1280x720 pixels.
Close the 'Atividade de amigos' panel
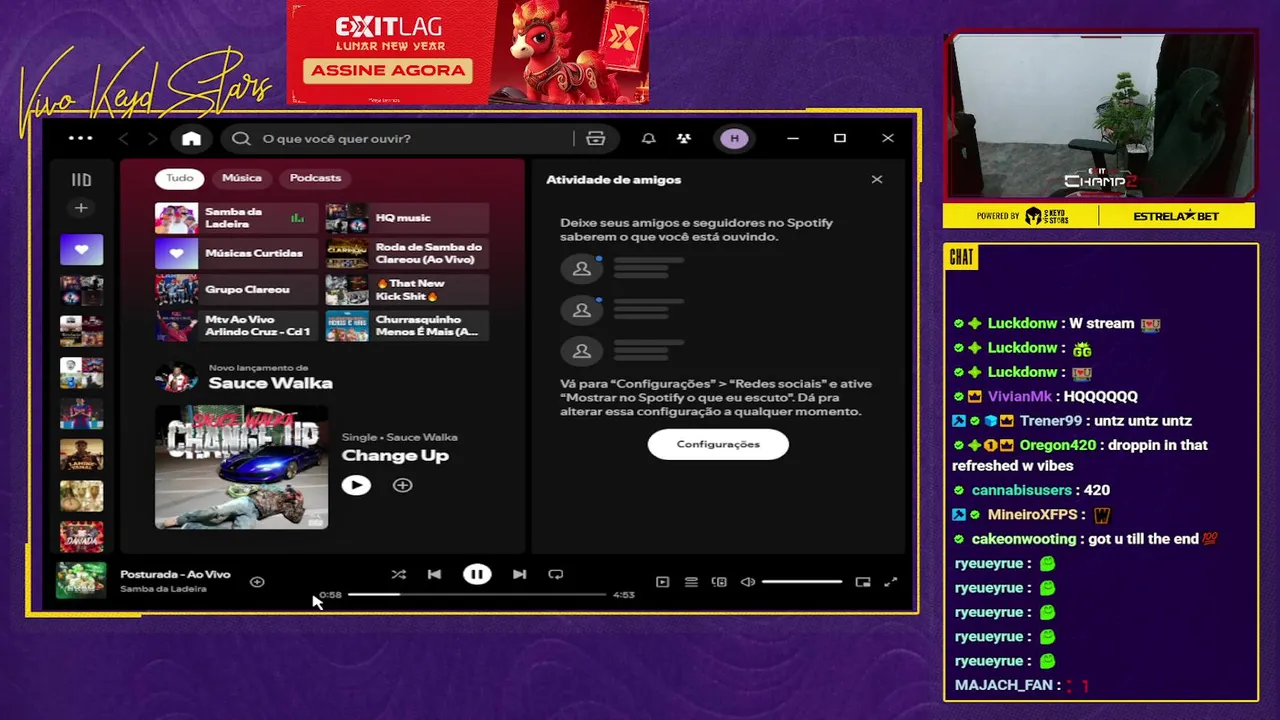pos(877,180)
